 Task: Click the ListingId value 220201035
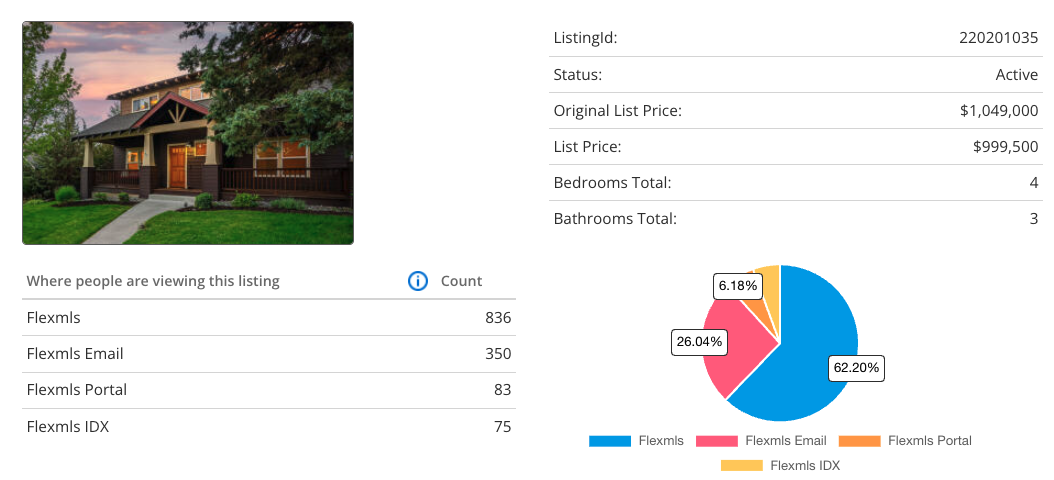point(998,38)
